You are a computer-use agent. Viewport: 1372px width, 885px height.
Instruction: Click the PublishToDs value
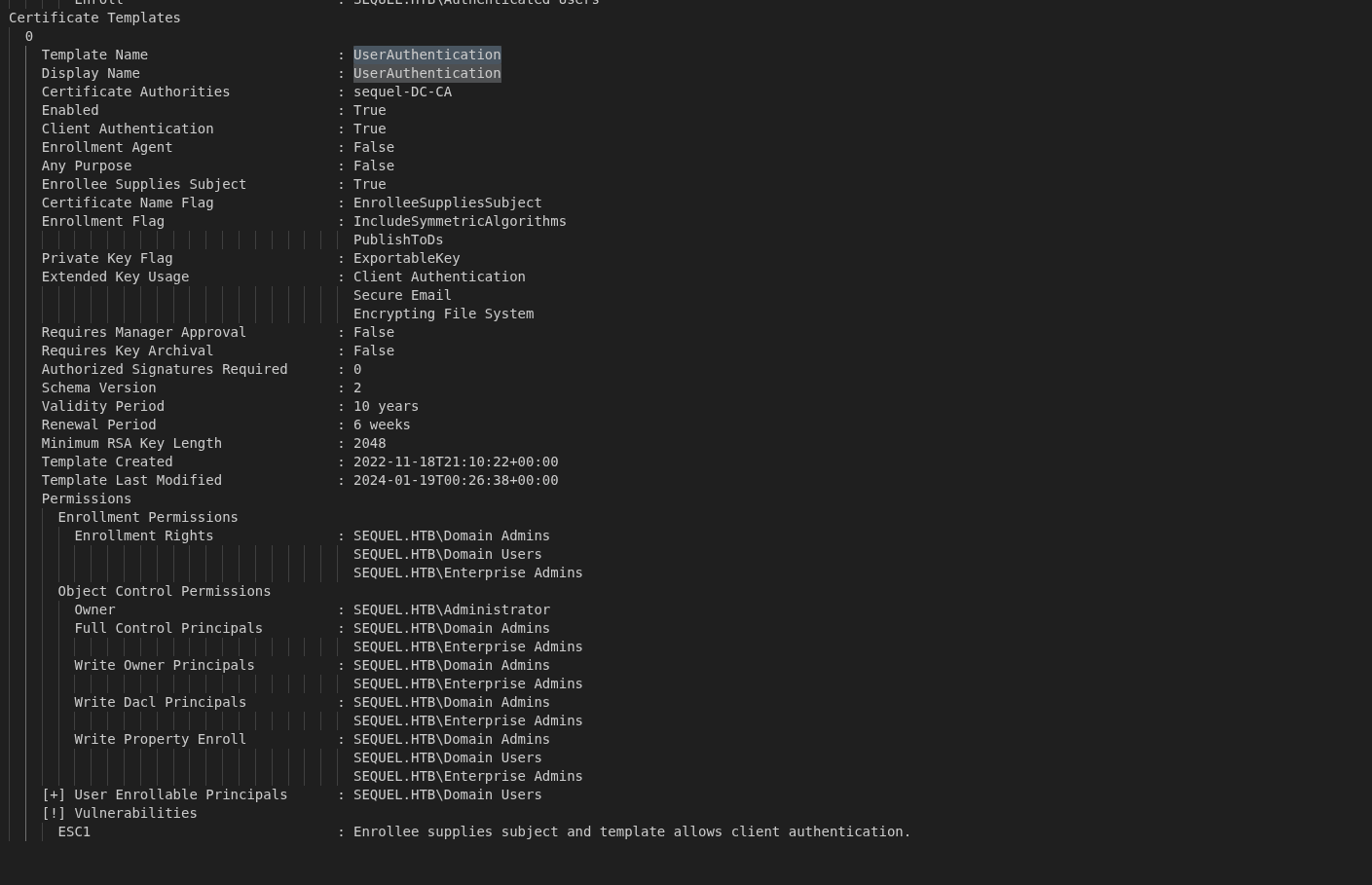click(x=398, y=240)
